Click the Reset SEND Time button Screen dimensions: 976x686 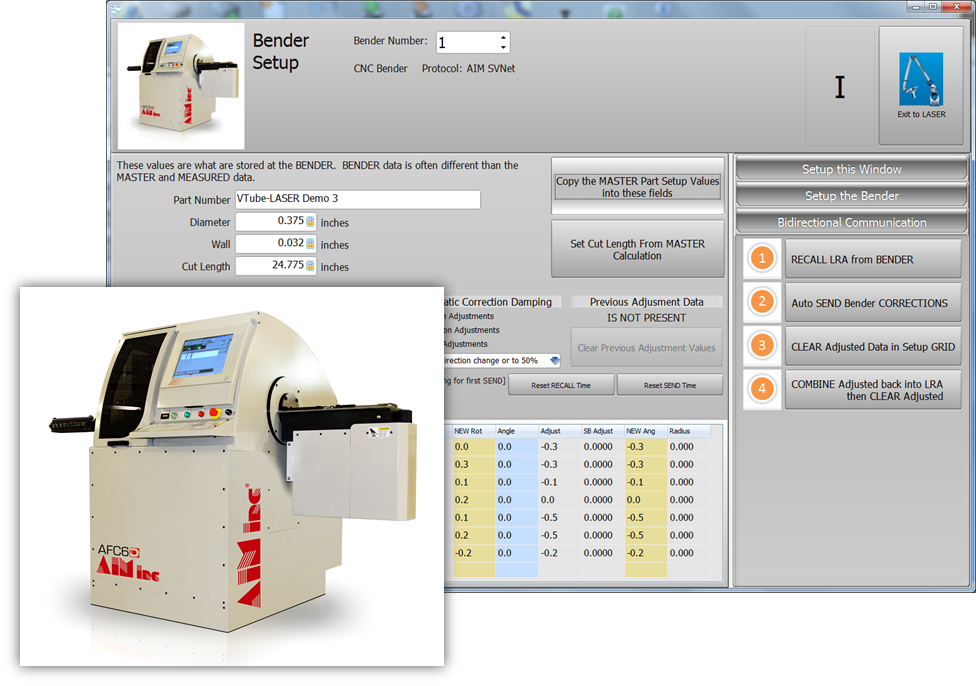click(670, 385)
